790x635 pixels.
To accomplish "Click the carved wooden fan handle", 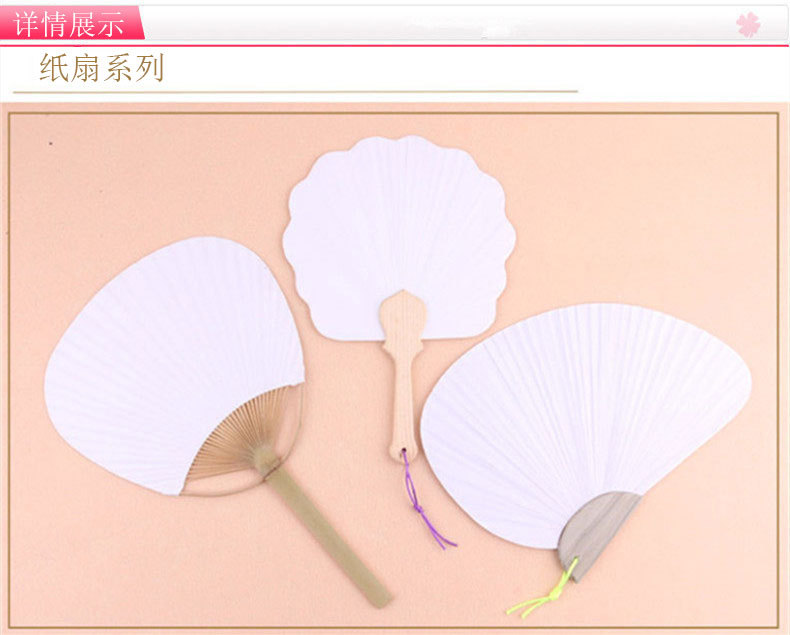I will (x=402, y=374).
